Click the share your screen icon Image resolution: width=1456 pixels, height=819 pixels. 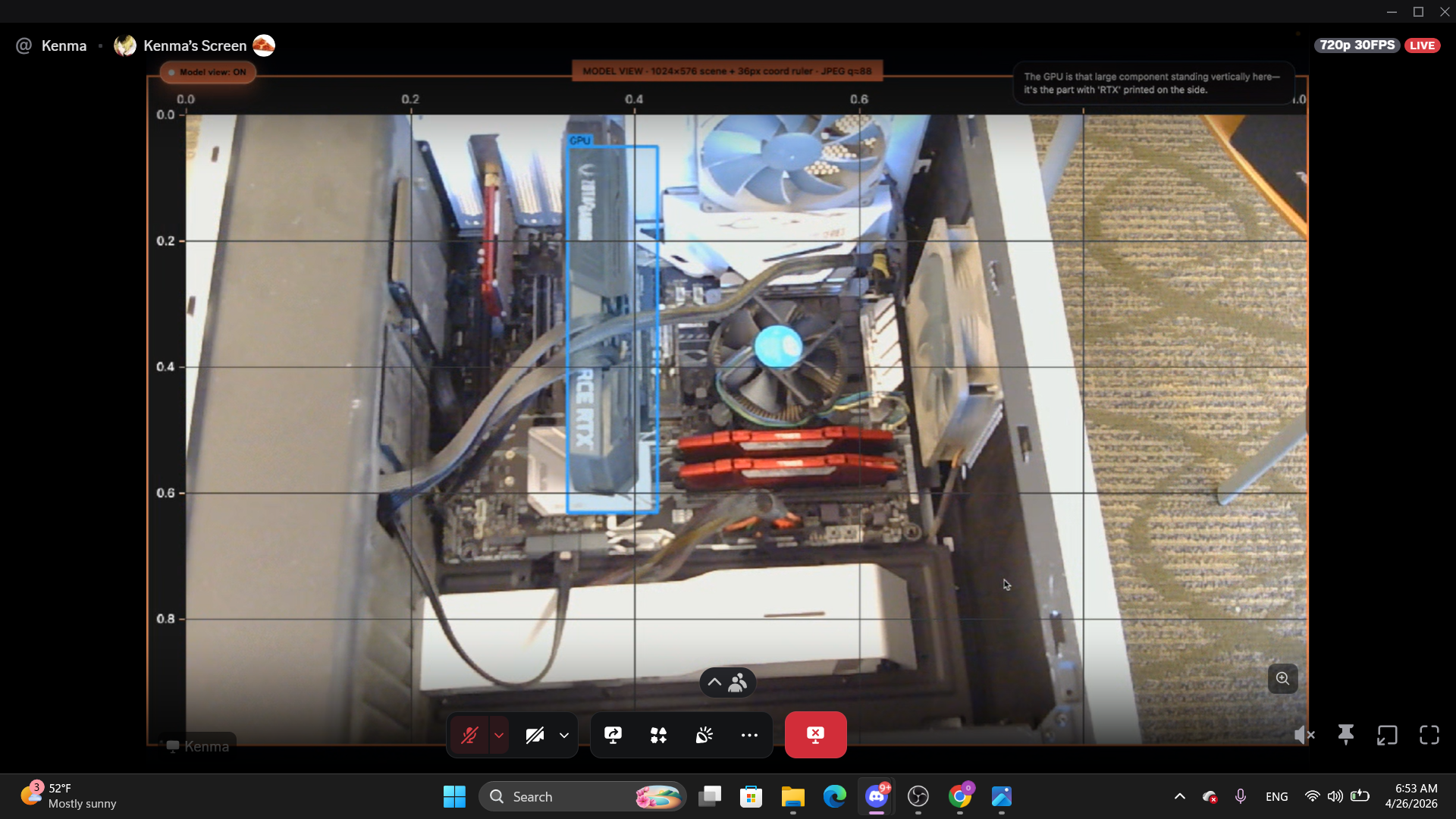(613, 735)
